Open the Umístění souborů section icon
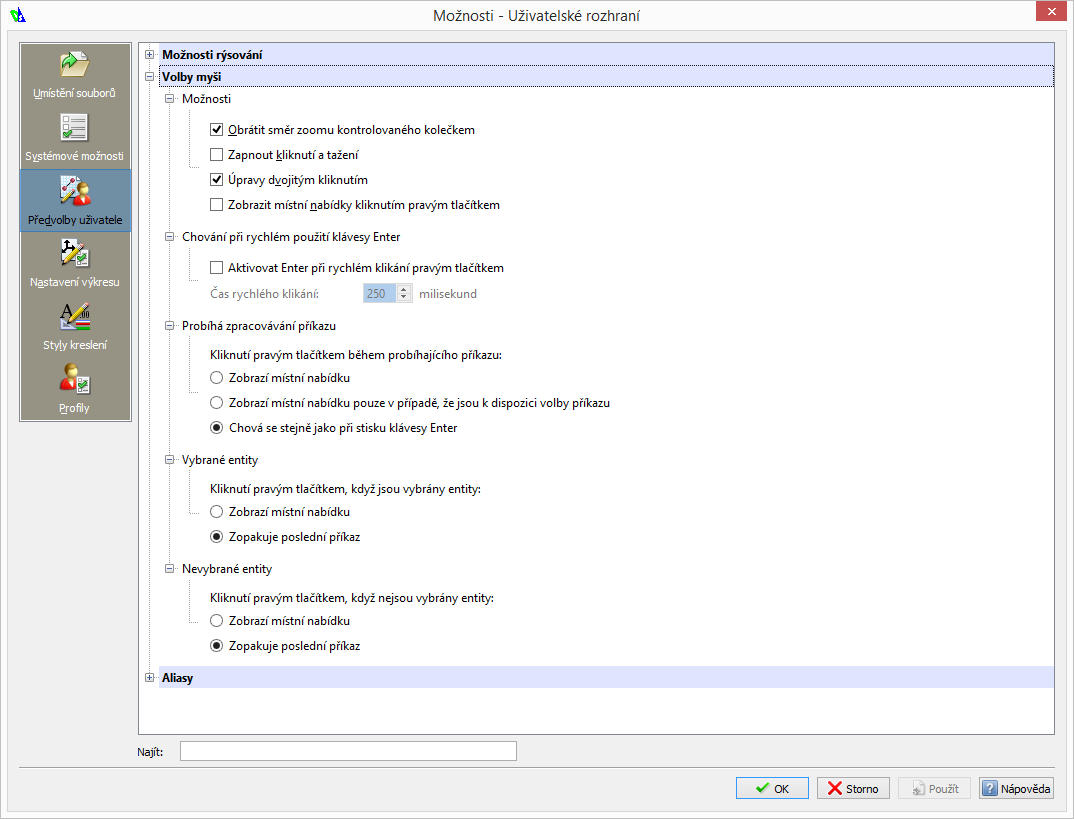Screen dimensions: 1074x819 pos(75,66)
